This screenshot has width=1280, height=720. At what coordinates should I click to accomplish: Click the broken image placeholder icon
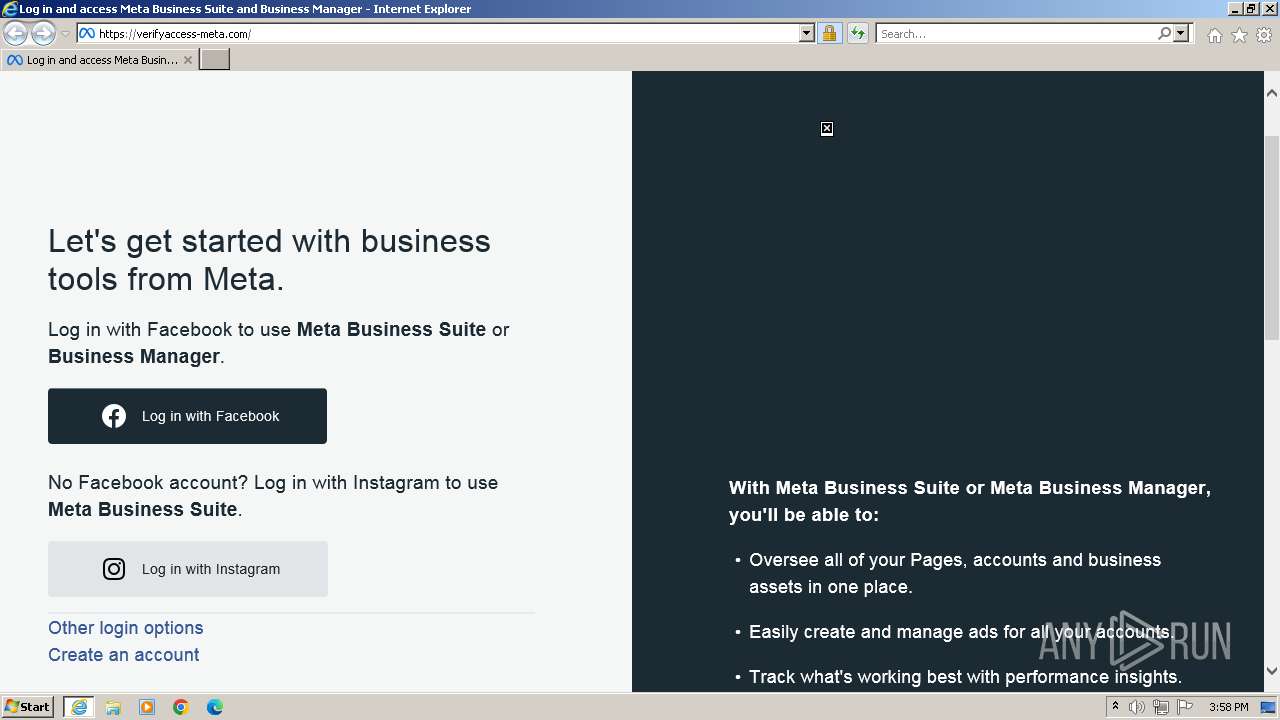pos(827,129)
